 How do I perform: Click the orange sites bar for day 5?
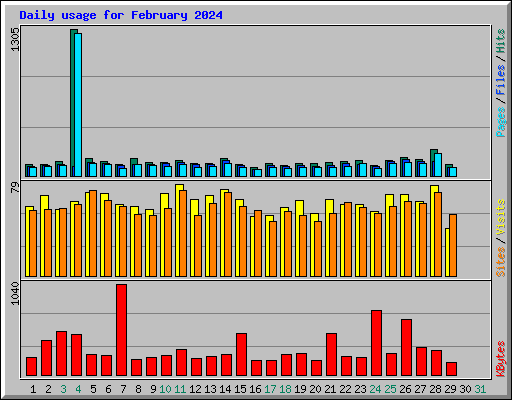tap(93, 233)
